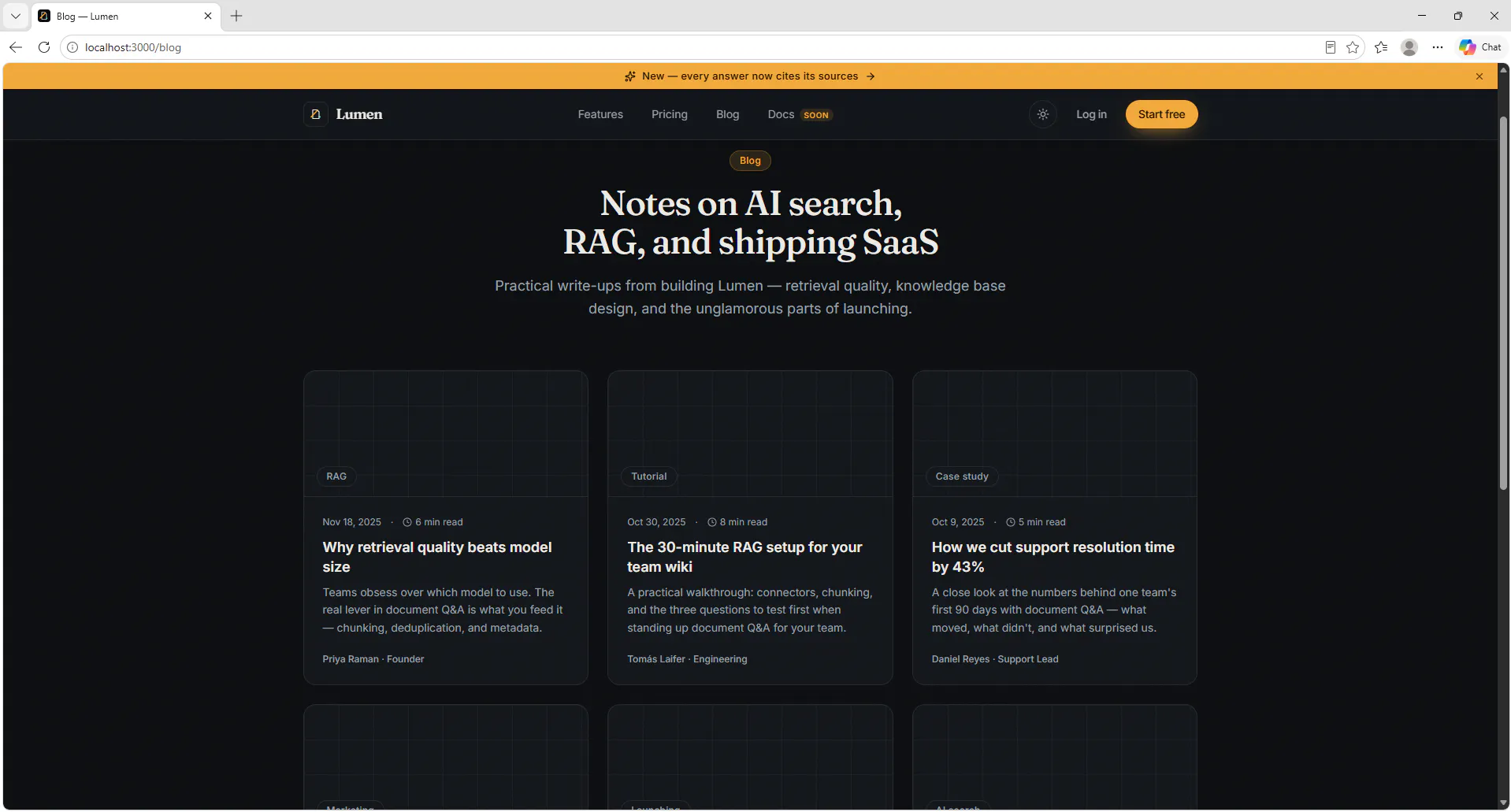Click the subtitle 'Practical write-ups from building Lumen'
The image size is (1511, 812).
click(750, 297)
